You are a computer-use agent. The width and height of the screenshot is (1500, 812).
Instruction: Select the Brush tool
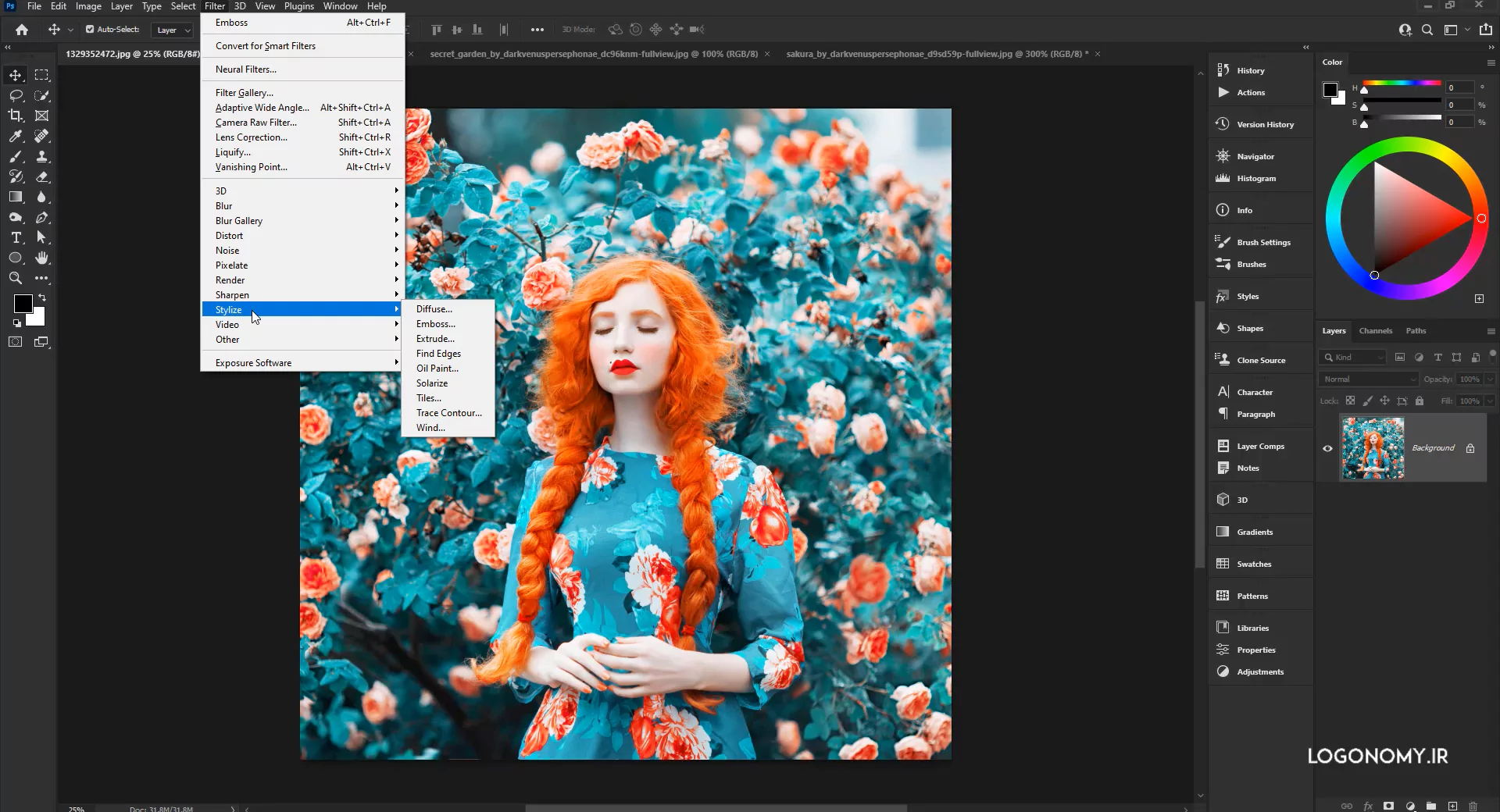pyautogui.click(x=16, y=156)
